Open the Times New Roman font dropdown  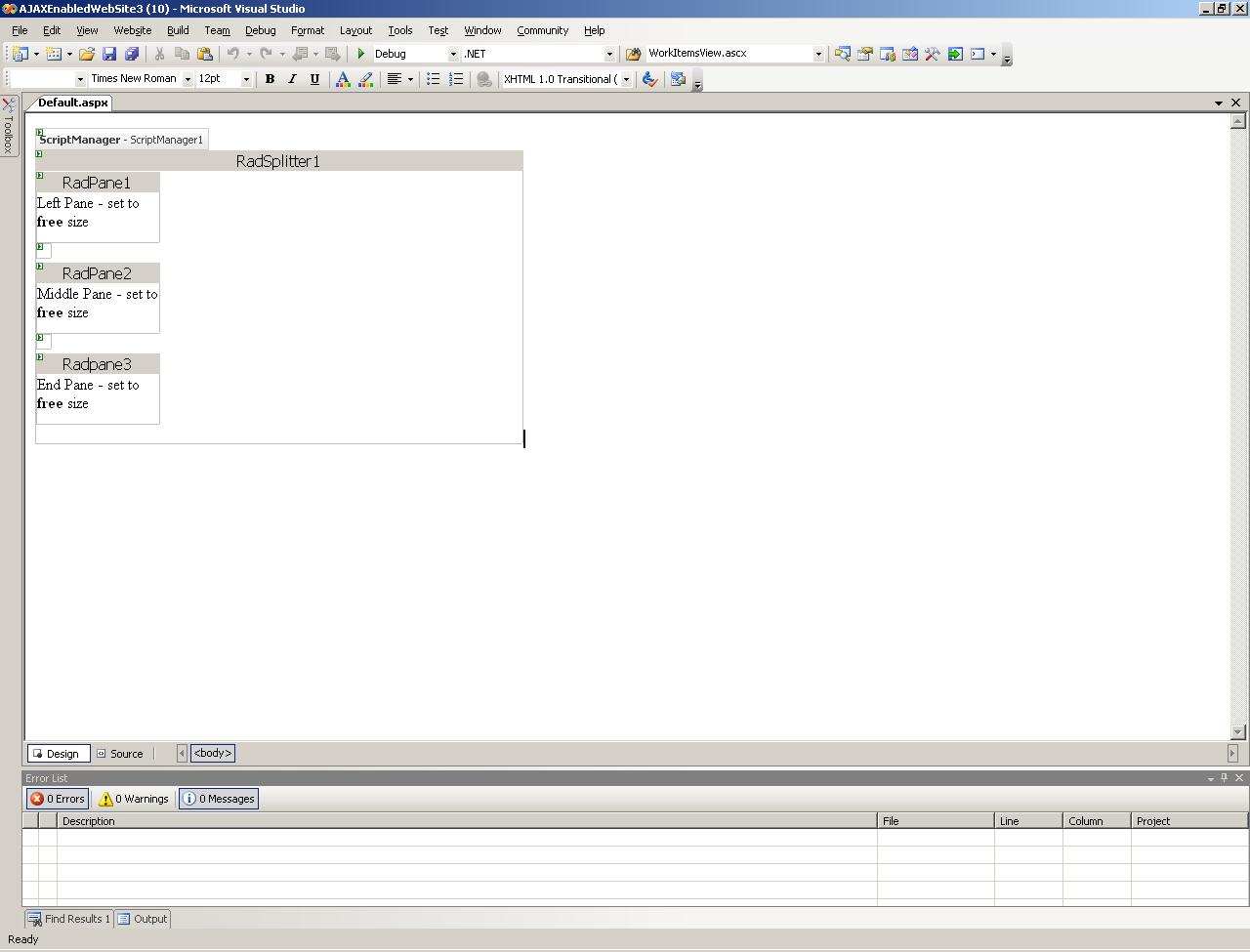tap(187, 79)
